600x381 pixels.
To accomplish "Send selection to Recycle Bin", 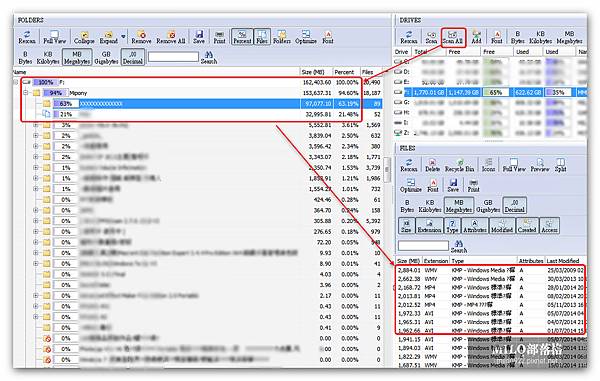I will [459, 165].
